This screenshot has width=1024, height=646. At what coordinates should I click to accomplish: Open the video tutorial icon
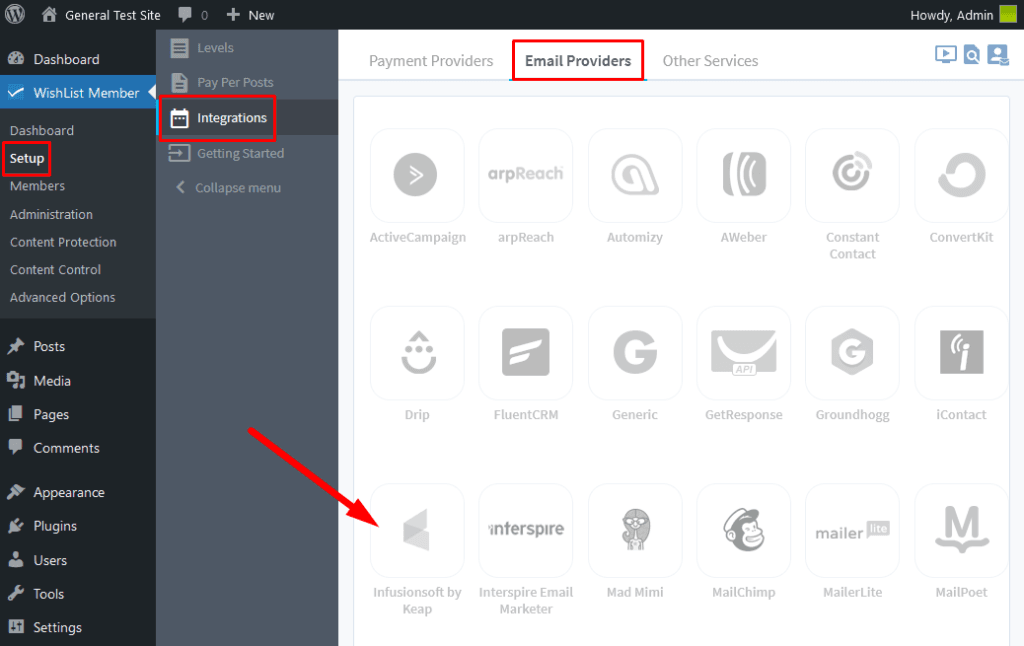click(946, 55)
